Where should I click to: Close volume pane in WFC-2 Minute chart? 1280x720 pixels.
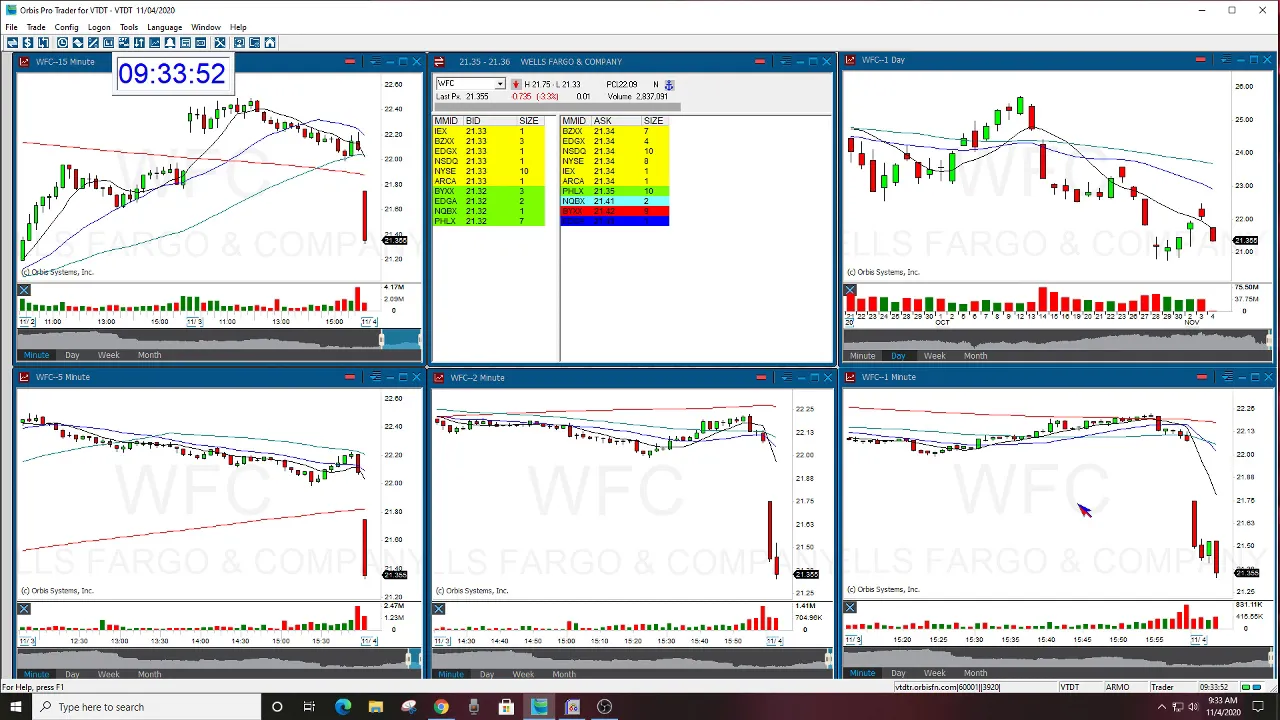(x=439, y=609)
